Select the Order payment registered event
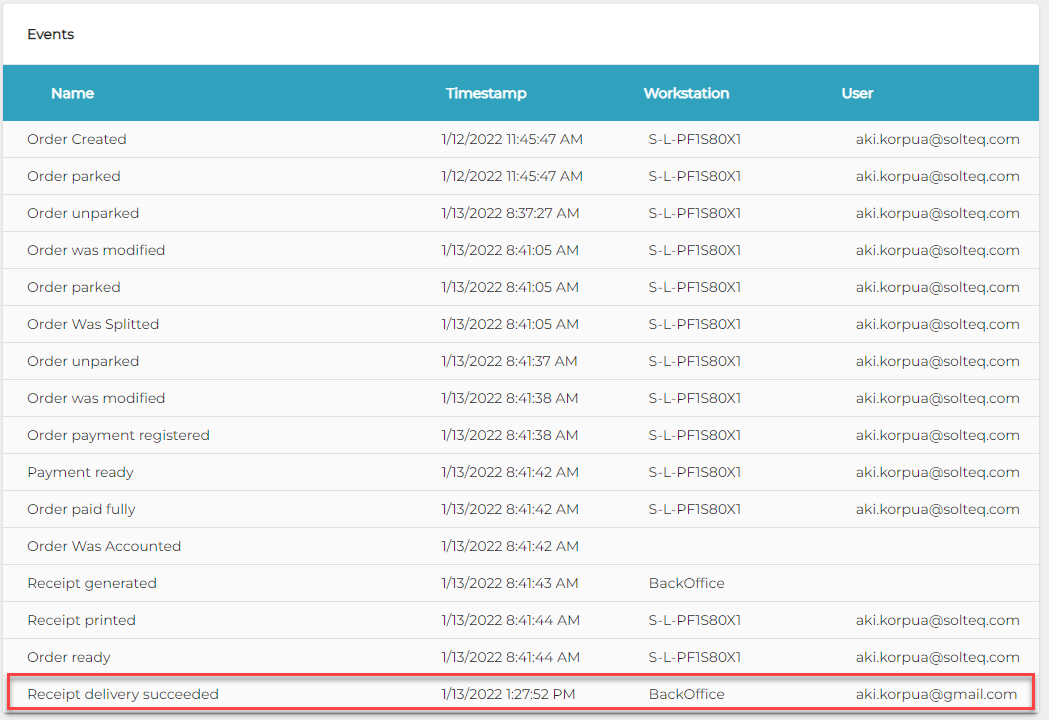 pos(118,435)
